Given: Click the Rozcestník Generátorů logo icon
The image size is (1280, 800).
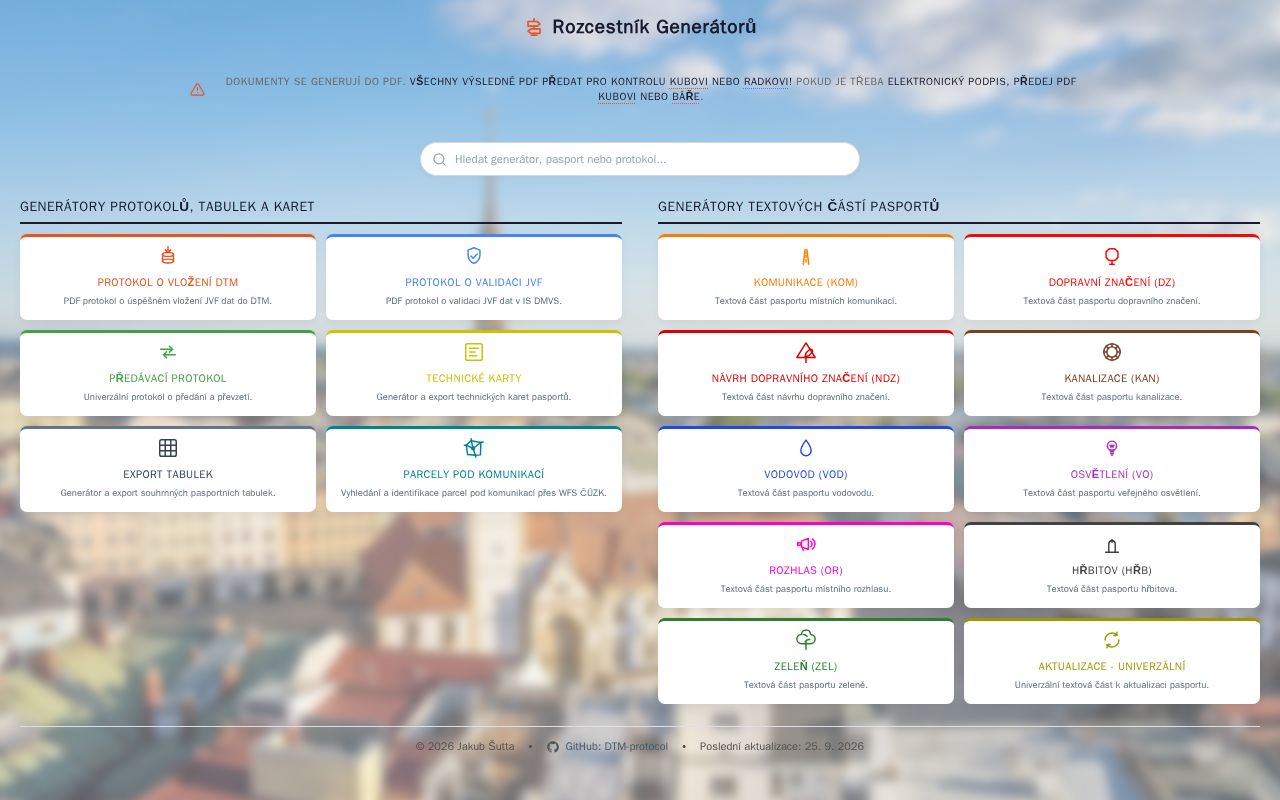Looking at the screenshot, I should pyautogui.click(x=534, y=28).
